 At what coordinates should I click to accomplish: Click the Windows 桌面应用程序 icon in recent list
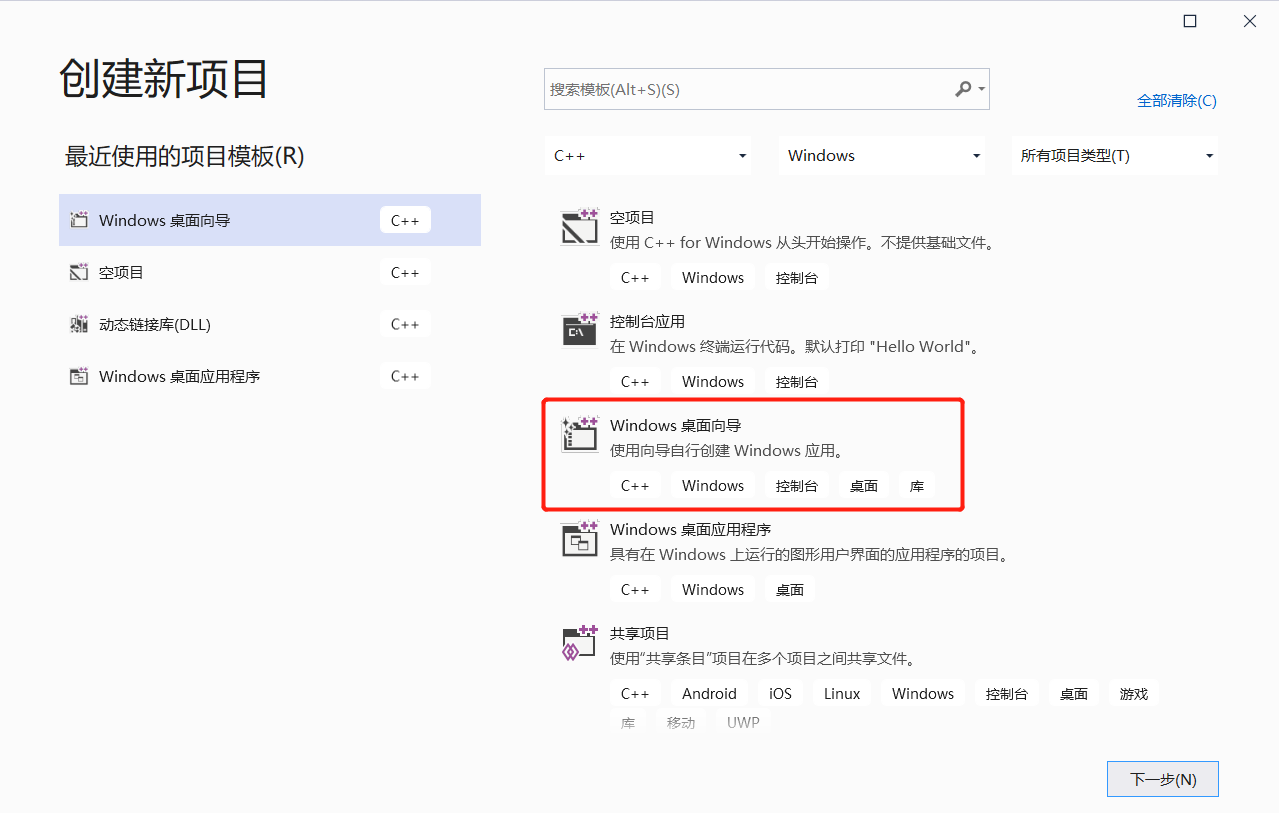79,376
